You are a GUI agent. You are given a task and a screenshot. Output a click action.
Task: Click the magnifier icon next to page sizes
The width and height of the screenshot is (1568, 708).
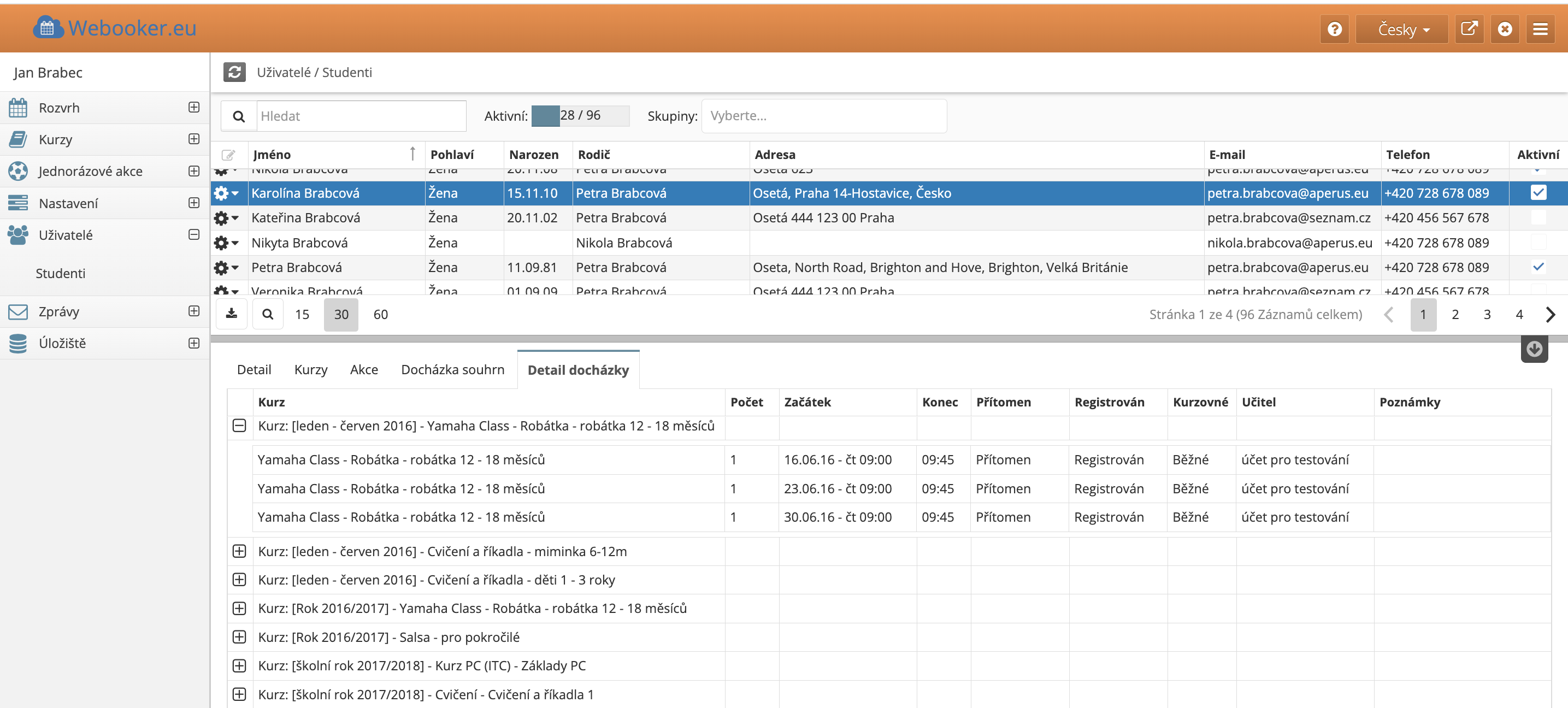(x=267, y=314)
